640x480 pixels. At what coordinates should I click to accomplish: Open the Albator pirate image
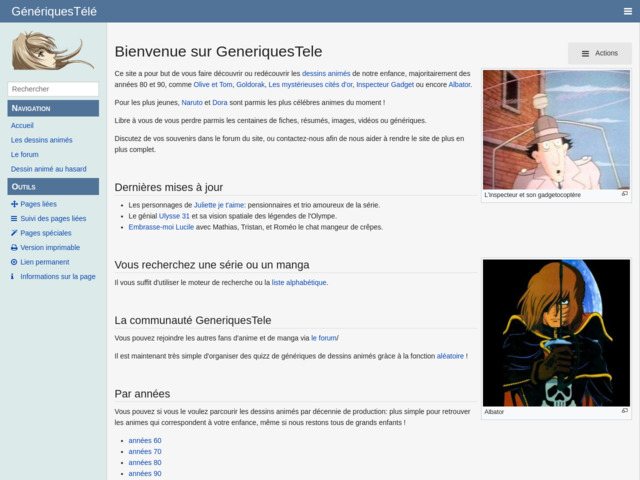(x=556, y=332)
